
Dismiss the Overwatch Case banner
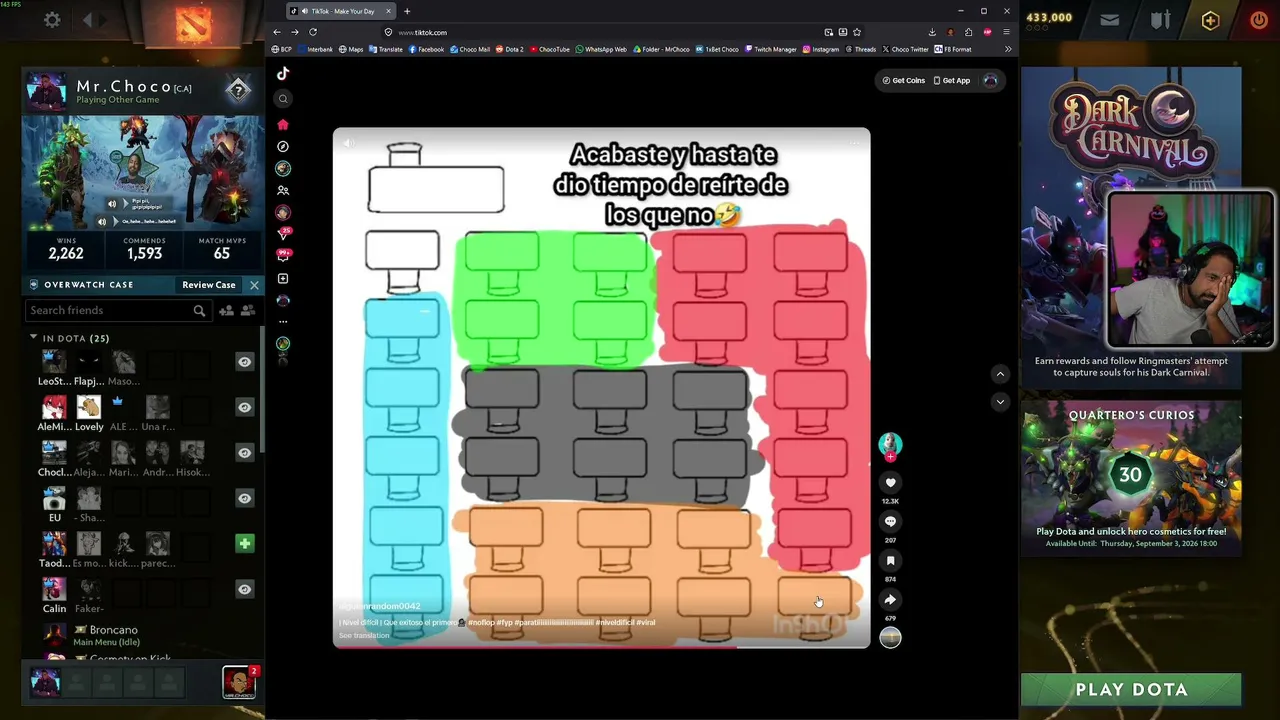(x=254, y=285)
